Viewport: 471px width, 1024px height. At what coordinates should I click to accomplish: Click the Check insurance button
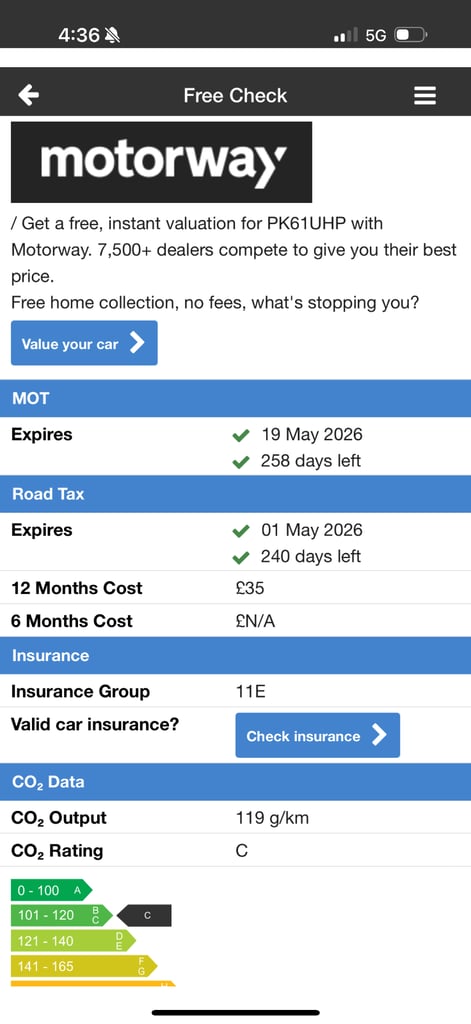pos(317,735)
